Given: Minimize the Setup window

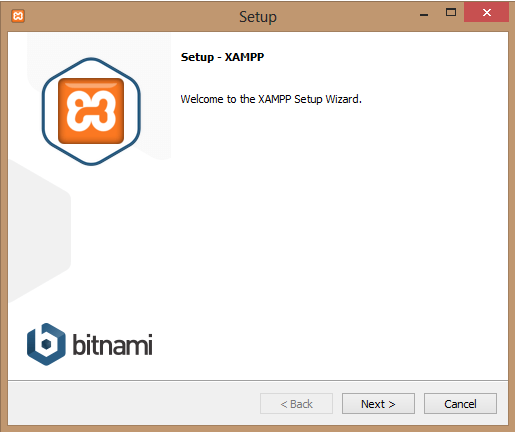Looking at the screenshot, I should 424,14.
